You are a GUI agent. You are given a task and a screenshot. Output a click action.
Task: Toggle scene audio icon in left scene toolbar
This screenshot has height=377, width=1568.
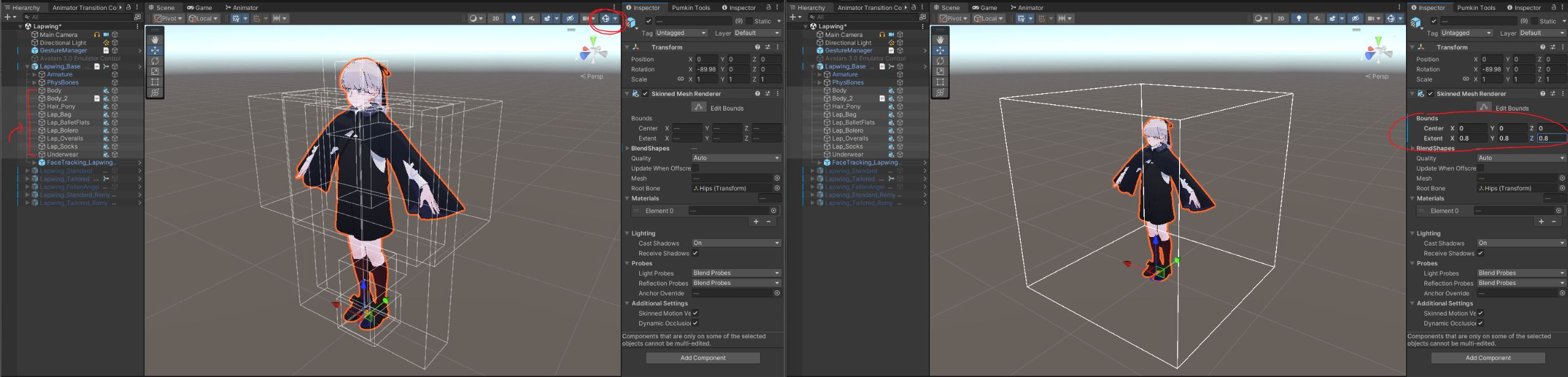pos(532,18)
